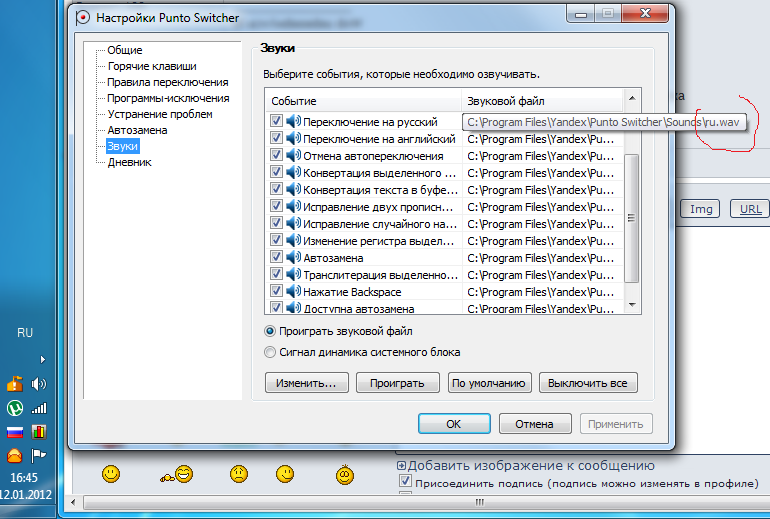
Task: Open the volume speaker tray icon
Action: pyautogui.click(x=38, y=383)
